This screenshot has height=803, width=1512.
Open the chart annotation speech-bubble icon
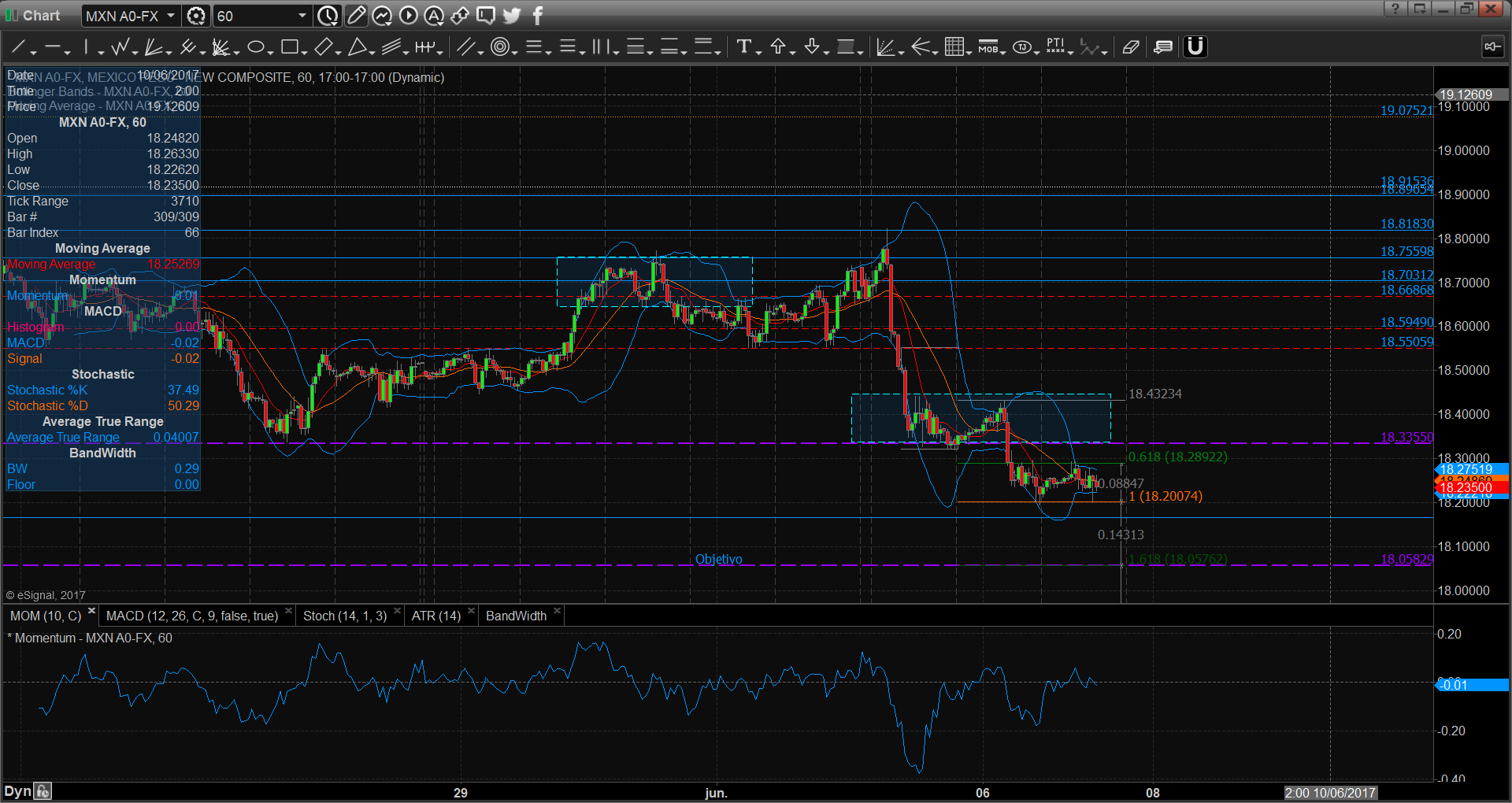point(486,16)
